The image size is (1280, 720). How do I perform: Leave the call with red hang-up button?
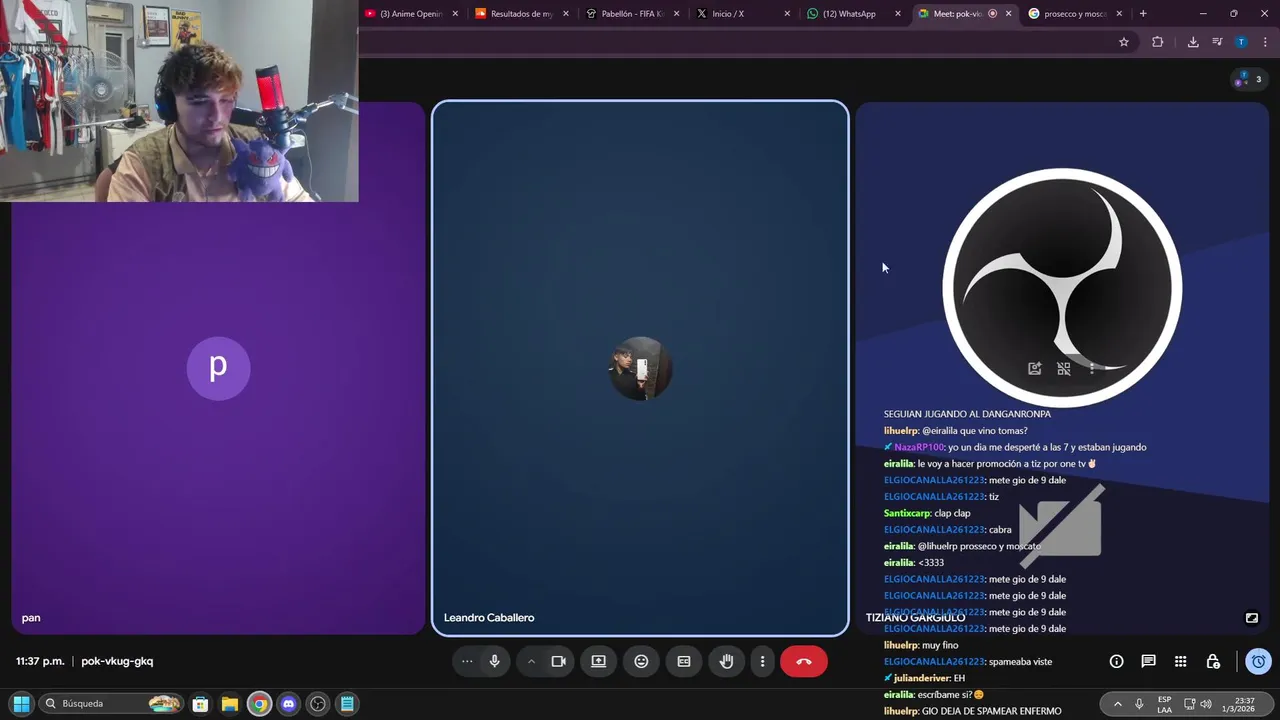pyautogui.click(x=804, y=661)
